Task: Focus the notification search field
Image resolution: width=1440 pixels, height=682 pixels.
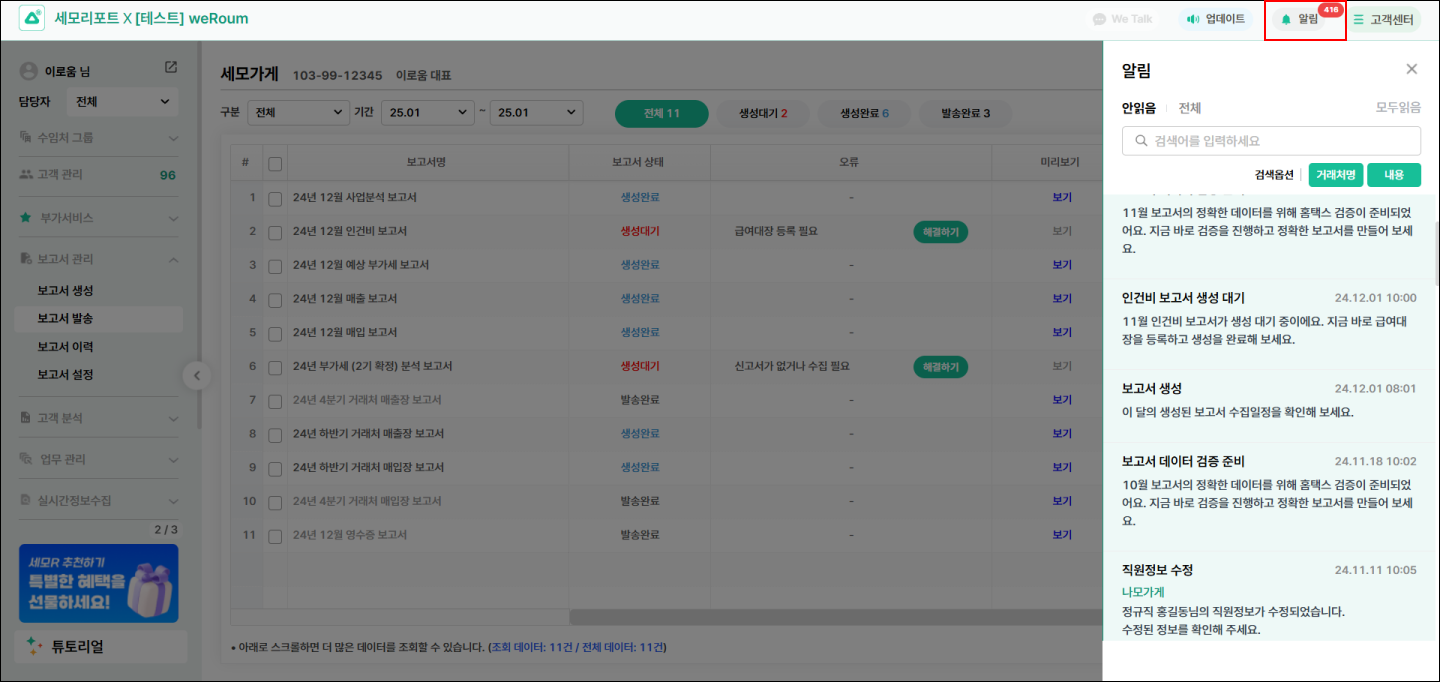Action: [x=1271, y=141]
